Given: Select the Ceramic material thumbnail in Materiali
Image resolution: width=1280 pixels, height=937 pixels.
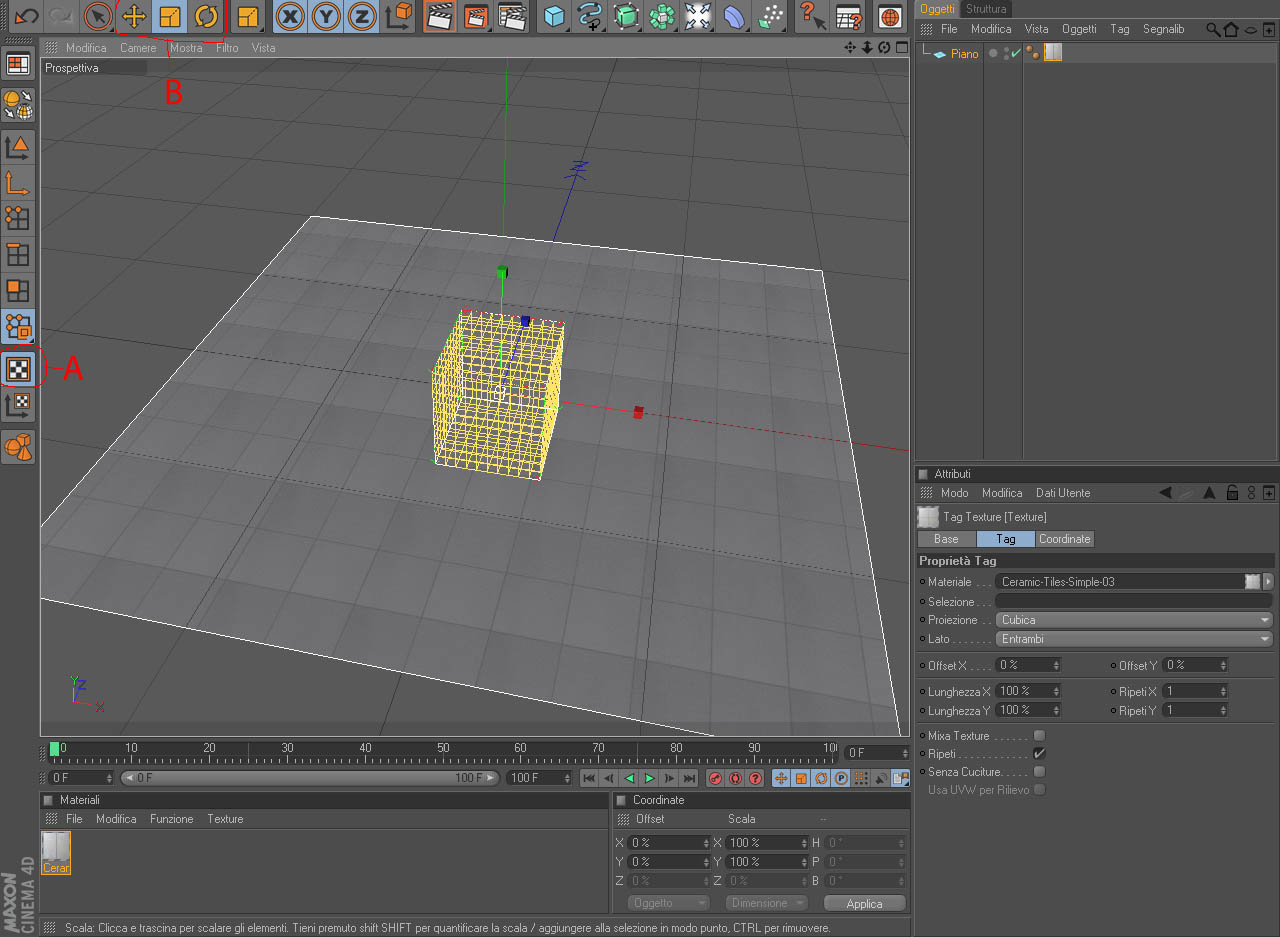Looking at the screenshot, I should (56, 851).
